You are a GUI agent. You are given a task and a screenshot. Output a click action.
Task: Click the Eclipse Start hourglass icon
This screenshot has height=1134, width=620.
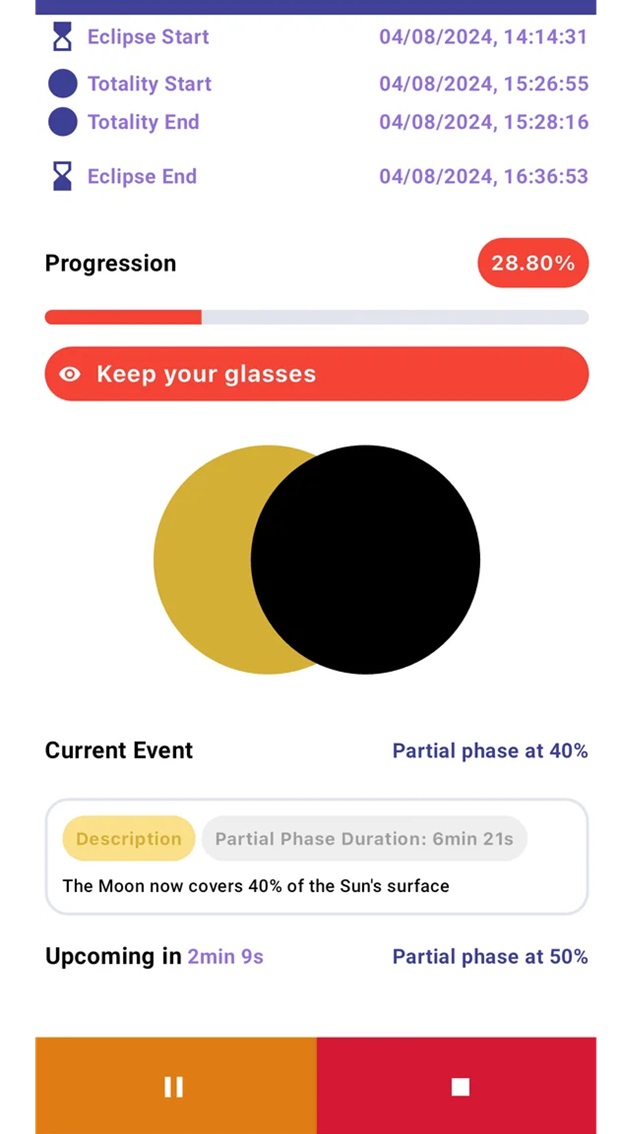click(62, 36)
